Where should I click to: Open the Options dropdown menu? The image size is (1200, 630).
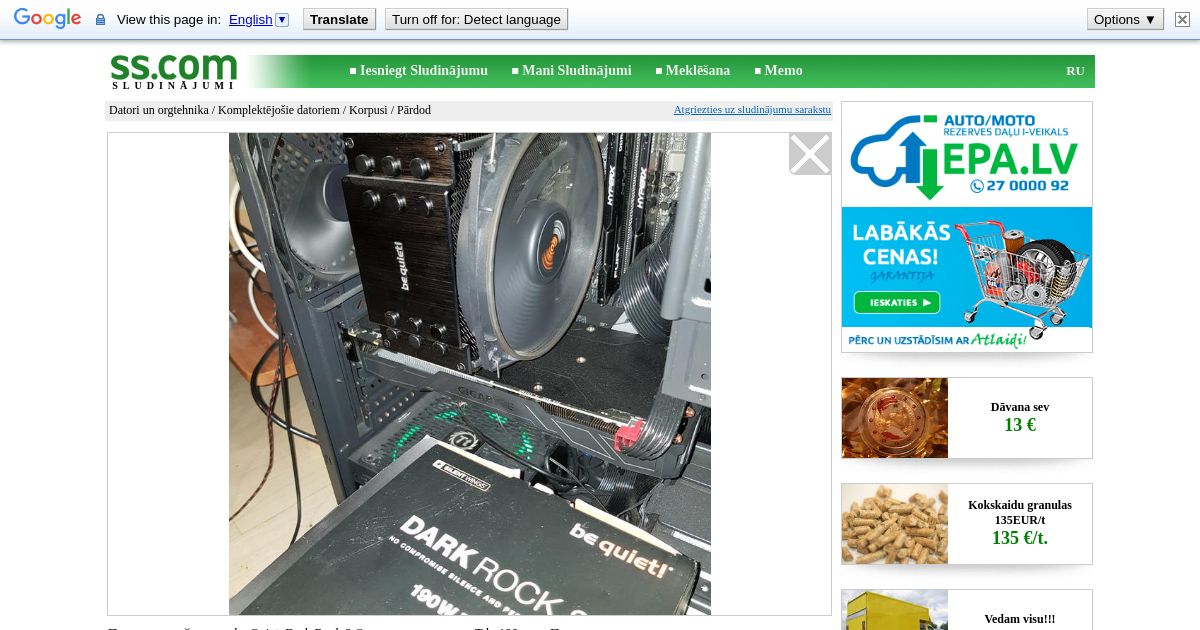pos(1125,19)
